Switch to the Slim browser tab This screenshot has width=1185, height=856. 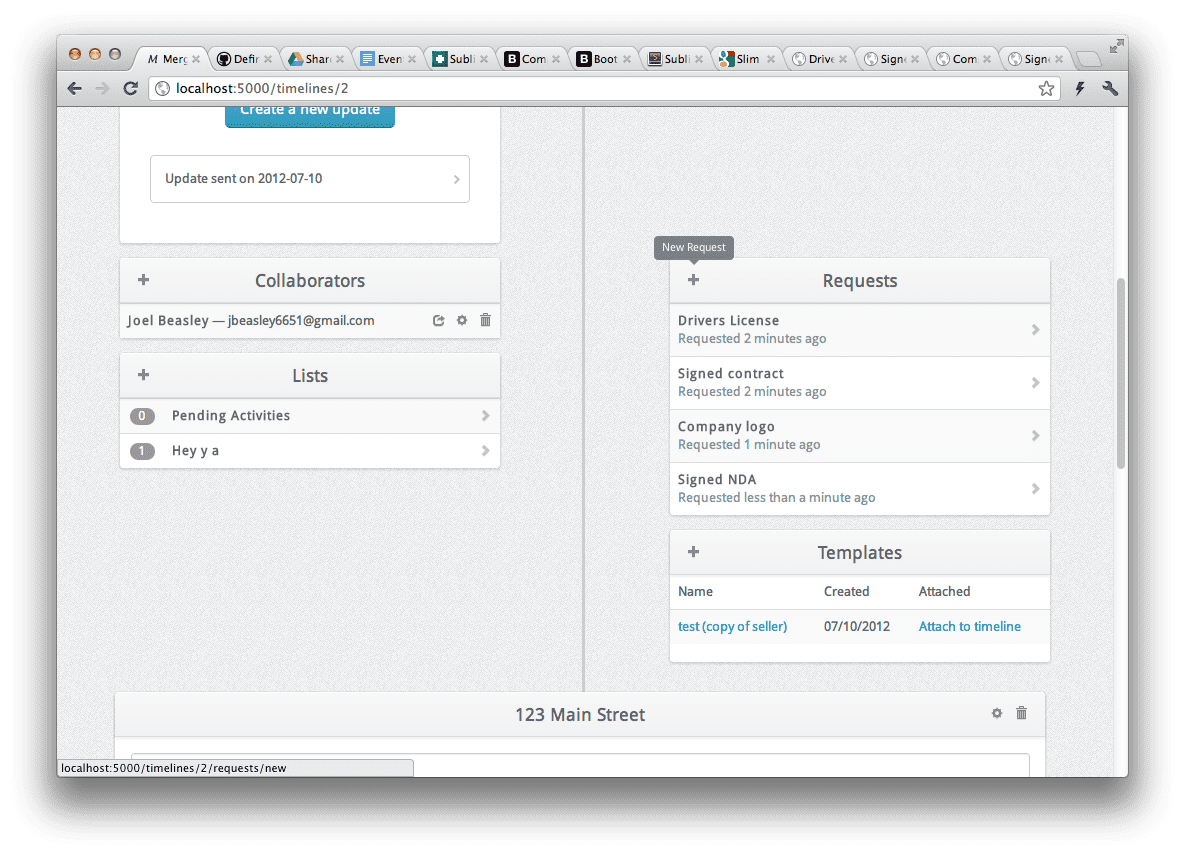(746, 59)
